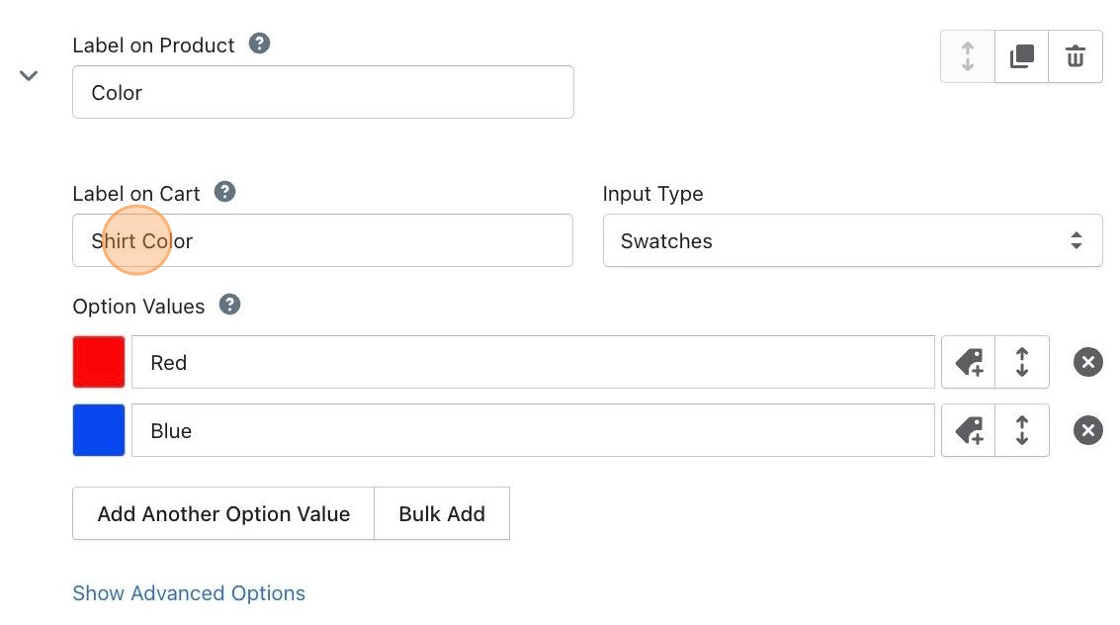Viewport: 1120px width, 625px height.
Task: Add price tag to Red value
Action: click(x=968, y=362)
